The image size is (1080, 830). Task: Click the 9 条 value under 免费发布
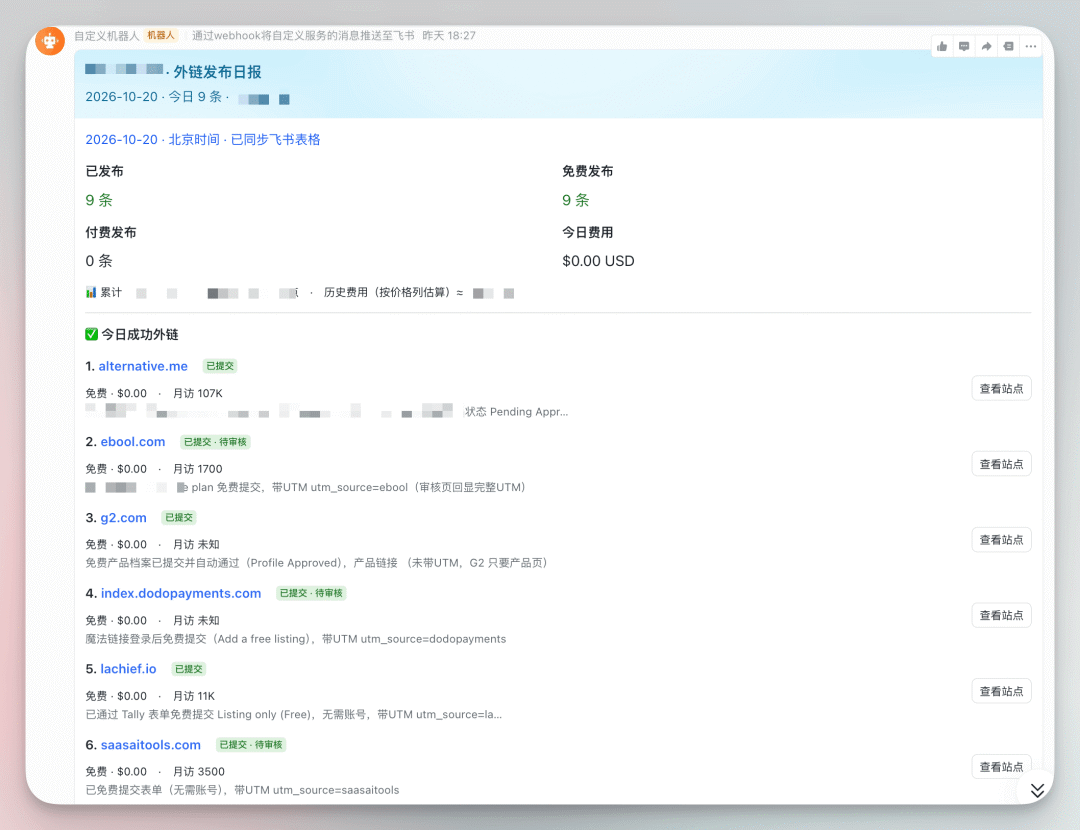coord(575,200)
